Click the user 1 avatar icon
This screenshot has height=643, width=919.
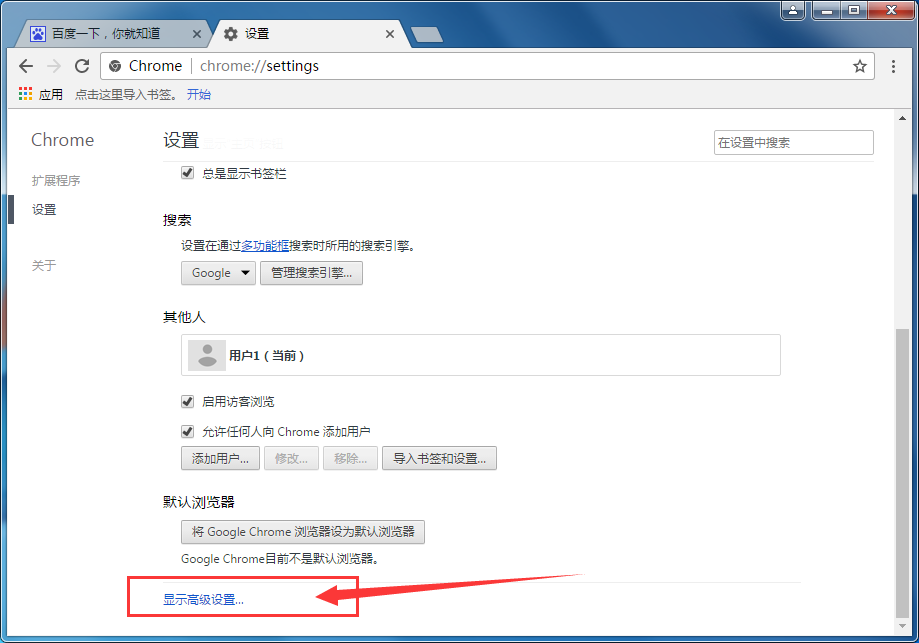click(x=207, y=355)
